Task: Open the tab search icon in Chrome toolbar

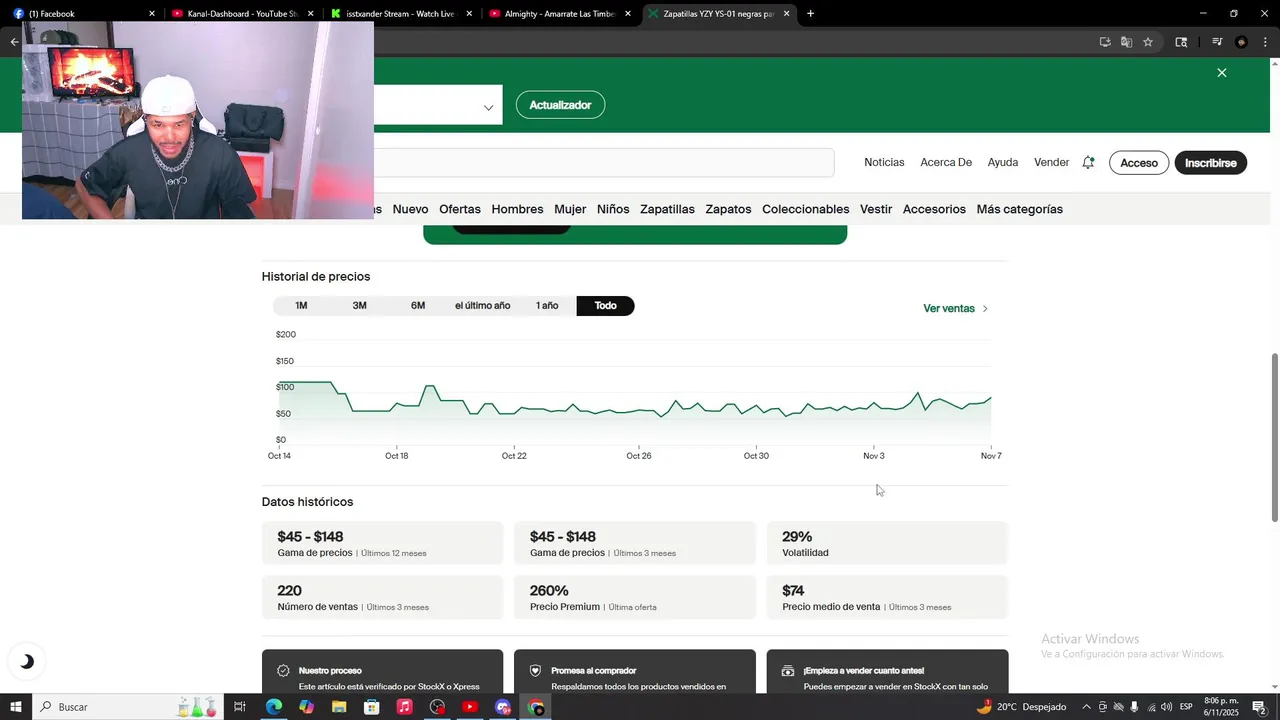Action: 1181,42
